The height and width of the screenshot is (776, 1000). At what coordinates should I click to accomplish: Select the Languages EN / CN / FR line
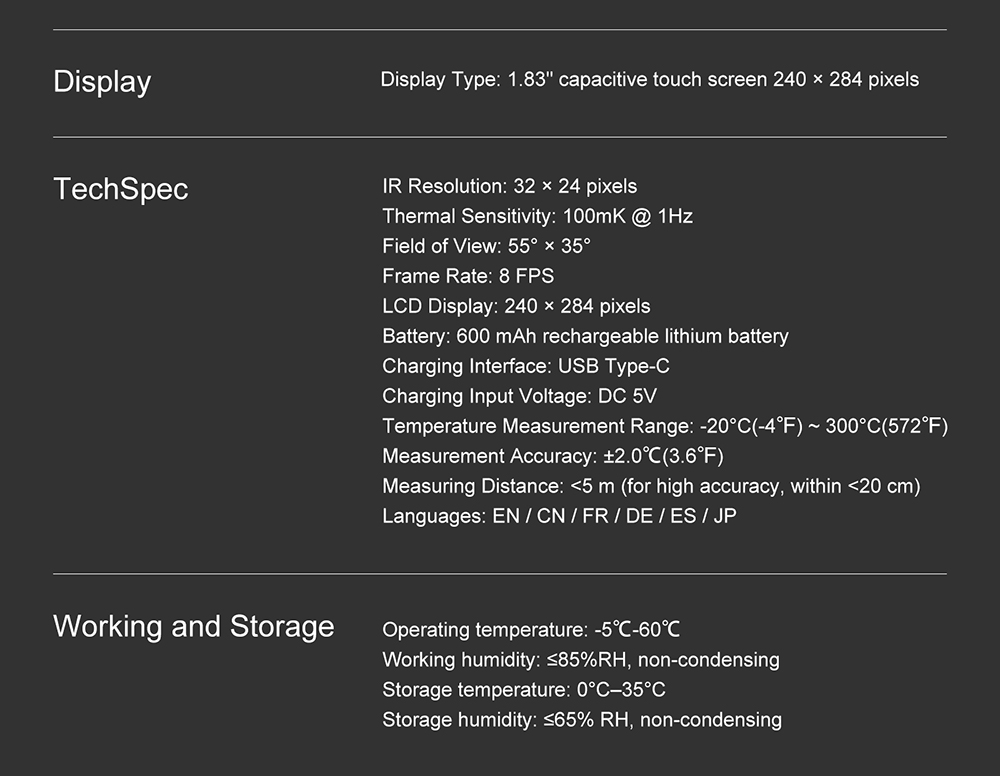(x=559, y=516)
